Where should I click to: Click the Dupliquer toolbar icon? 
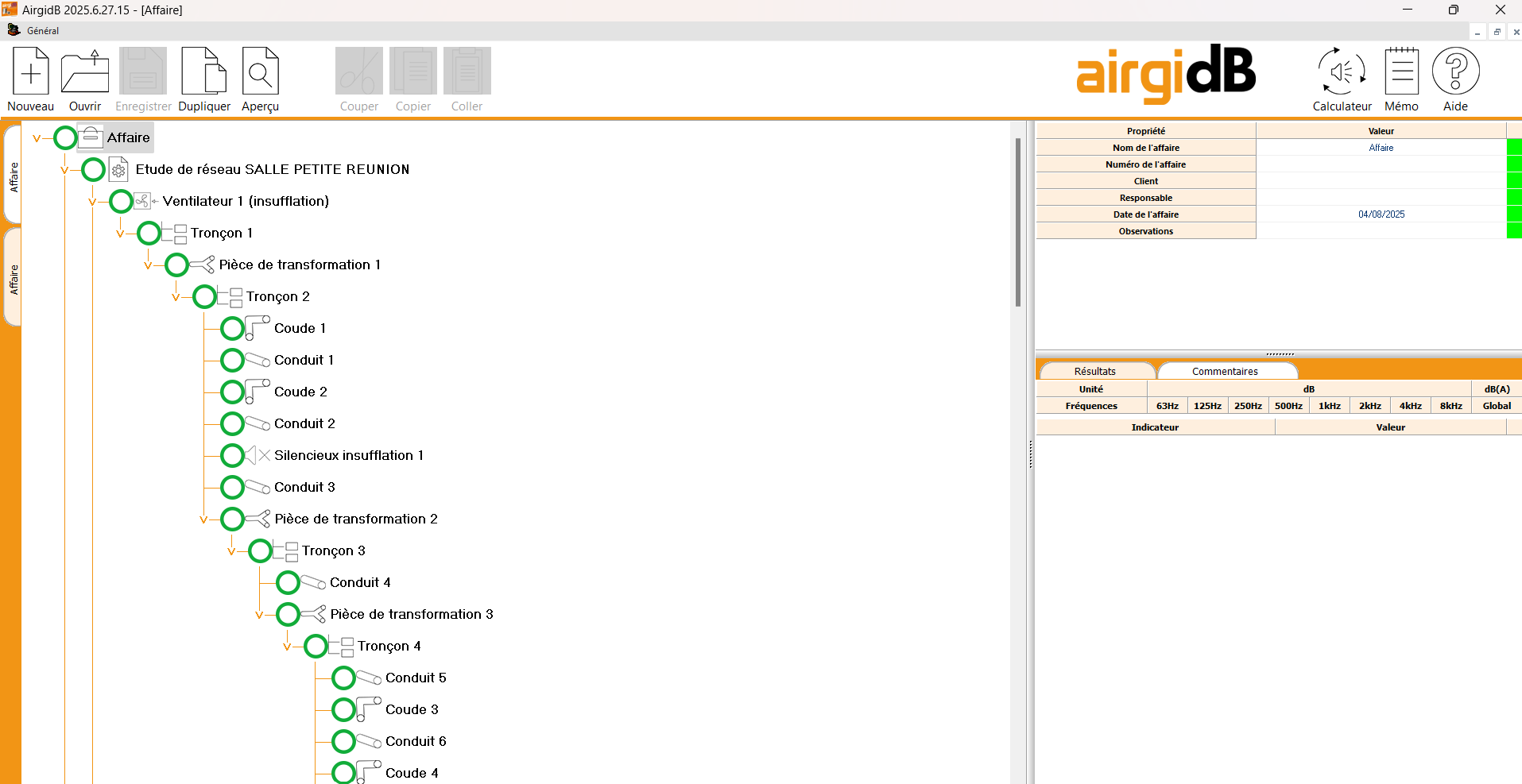tap(204, 71)
